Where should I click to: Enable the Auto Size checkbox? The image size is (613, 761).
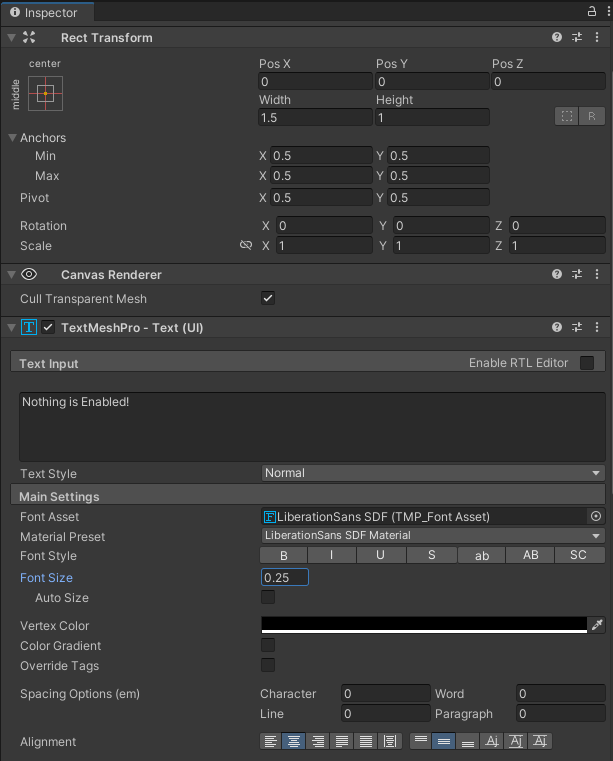pyautogui.click(x=268, y=597)
